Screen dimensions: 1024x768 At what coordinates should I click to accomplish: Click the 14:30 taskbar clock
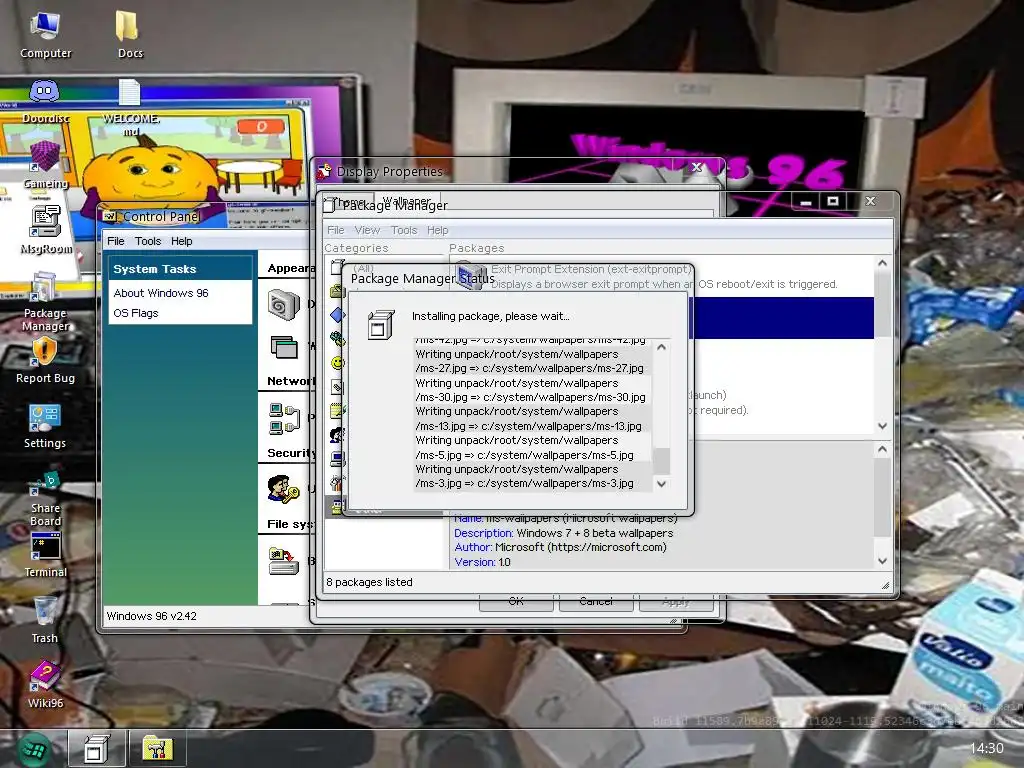[986, 748]
